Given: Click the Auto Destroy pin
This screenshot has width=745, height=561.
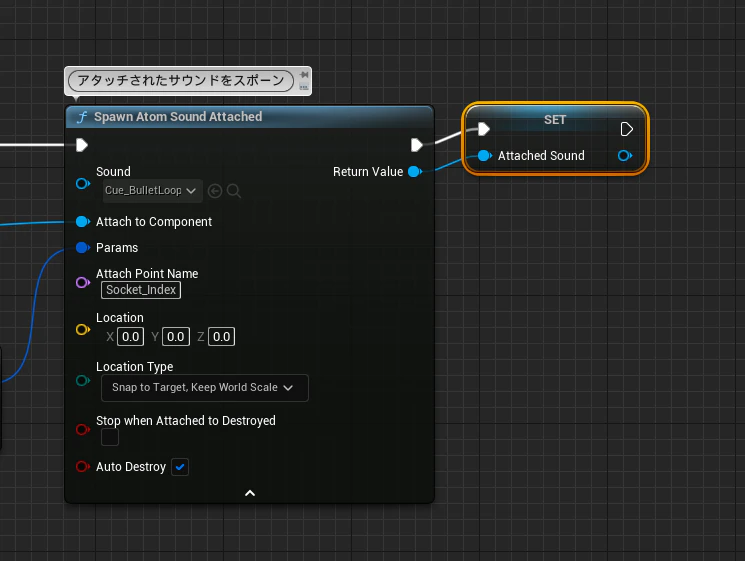Looking at the screenshot, I should point(83,466).
